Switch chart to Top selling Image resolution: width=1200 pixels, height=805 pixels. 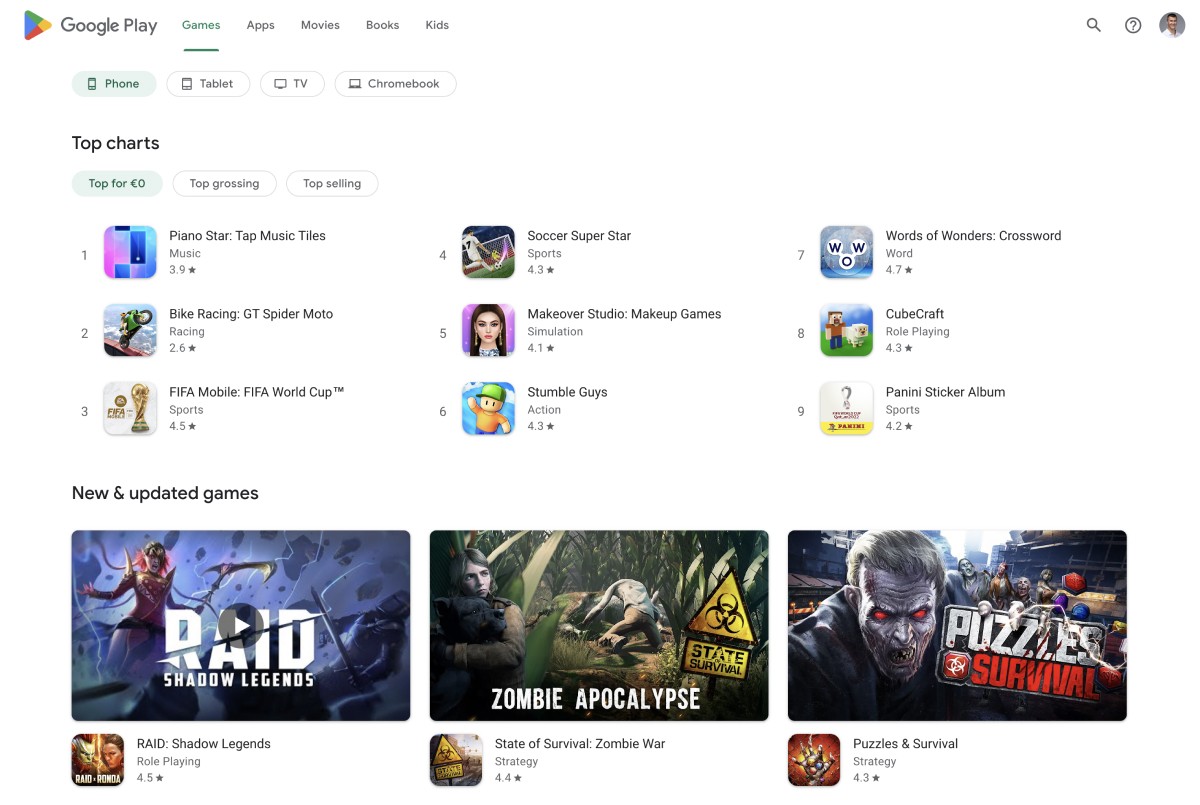tap(332, 184)
